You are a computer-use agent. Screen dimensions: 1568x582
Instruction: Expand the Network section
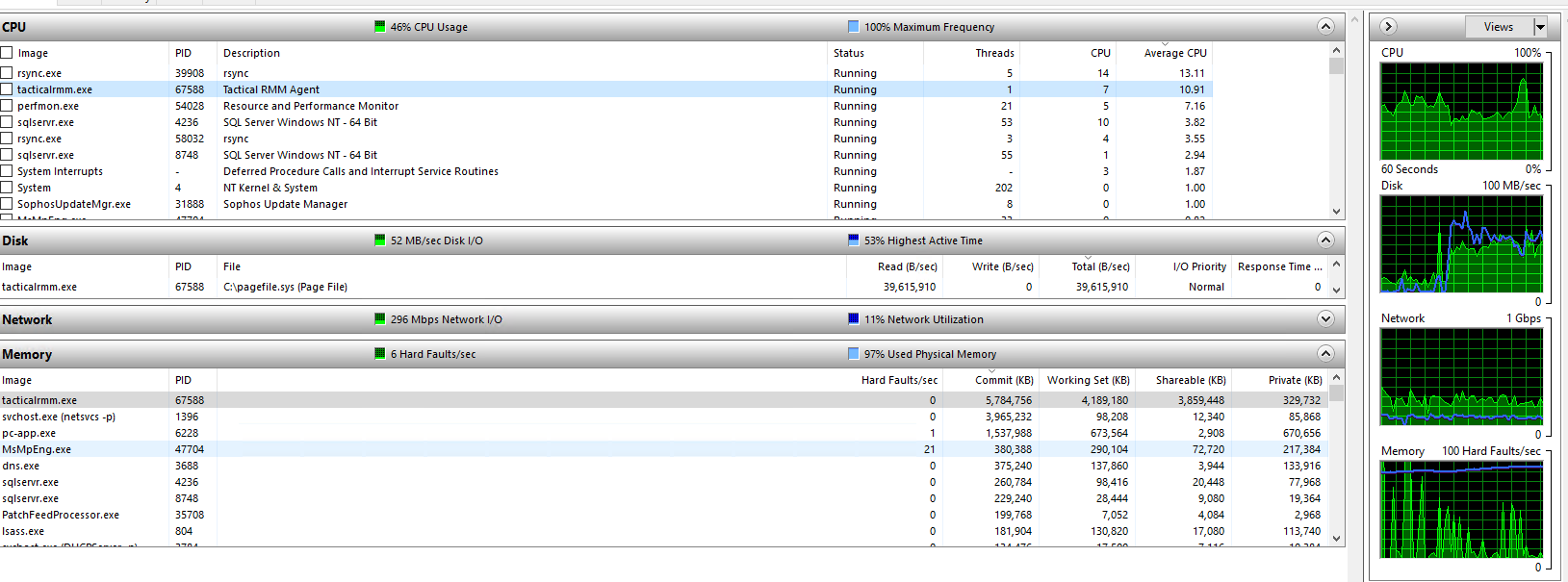click(1325, 319)
